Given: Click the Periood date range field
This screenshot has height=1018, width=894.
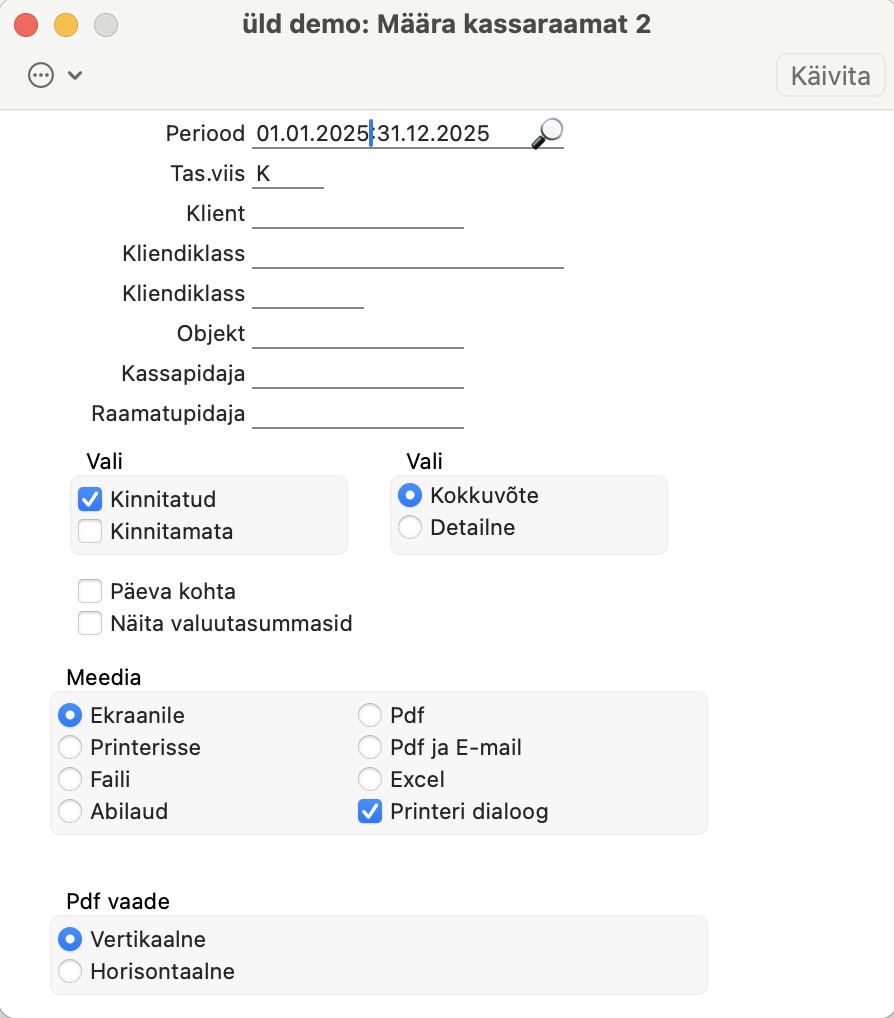Looking at the screenshot, I should click(x=391, y=134).
